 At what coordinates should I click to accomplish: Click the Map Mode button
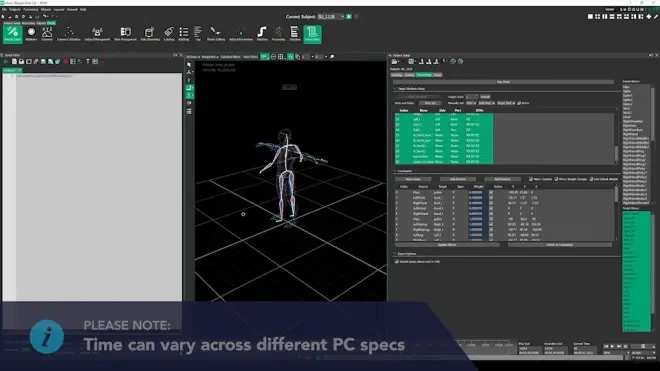(x=503, y=82)
